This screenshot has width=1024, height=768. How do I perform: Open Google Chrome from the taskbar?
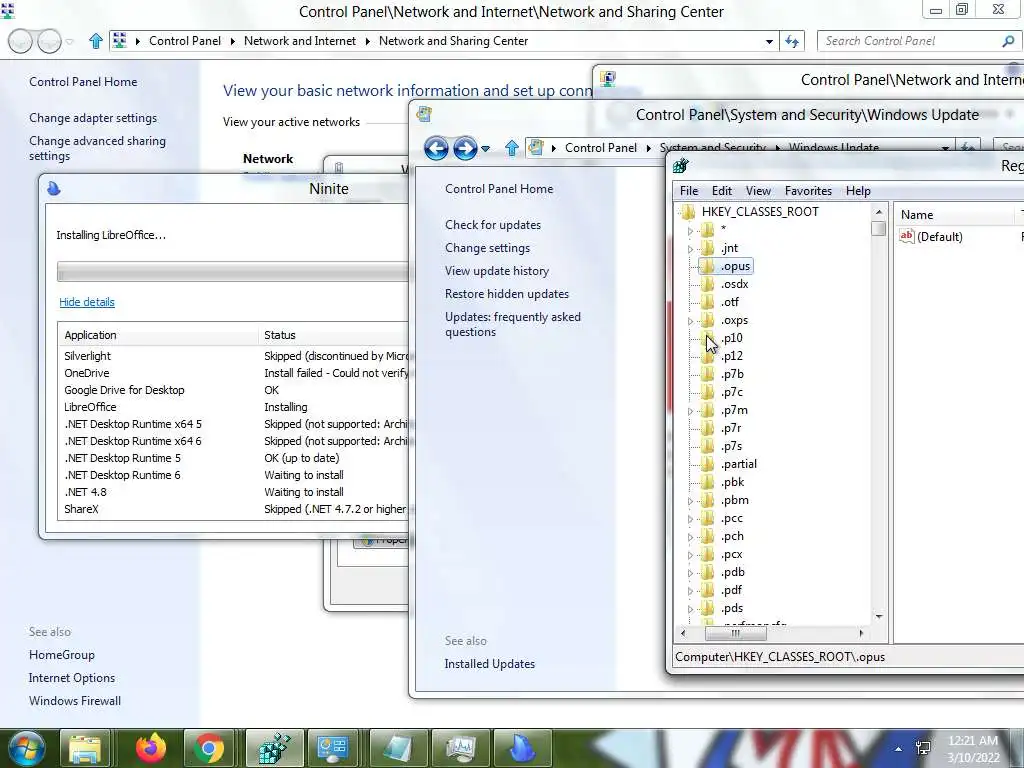[x=208, y=748]
